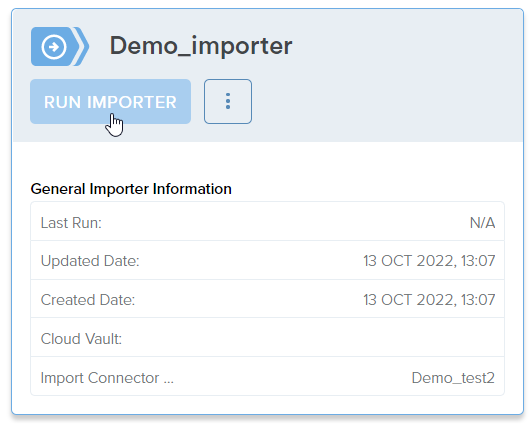530x427 pixels.
Task: Select the Demo_importer title text
Action: tap(201, 46)
